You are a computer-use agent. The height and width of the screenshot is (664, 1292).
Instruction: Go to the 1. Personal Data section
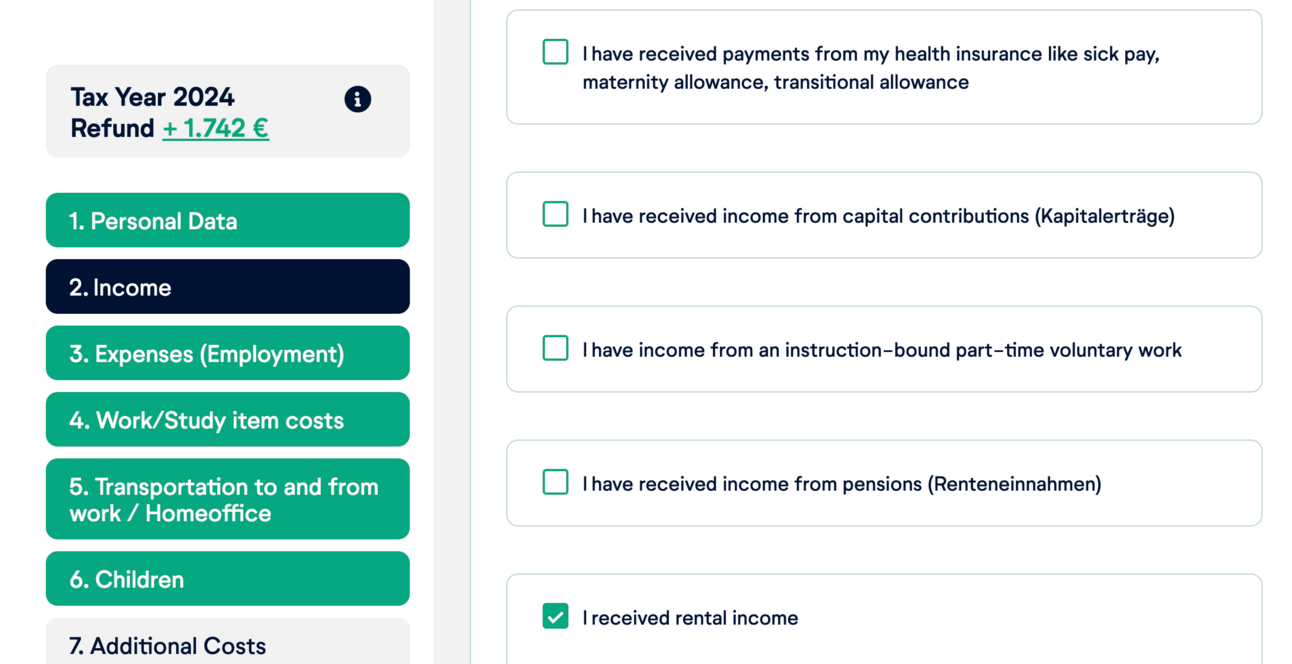[x=227, y=221]
